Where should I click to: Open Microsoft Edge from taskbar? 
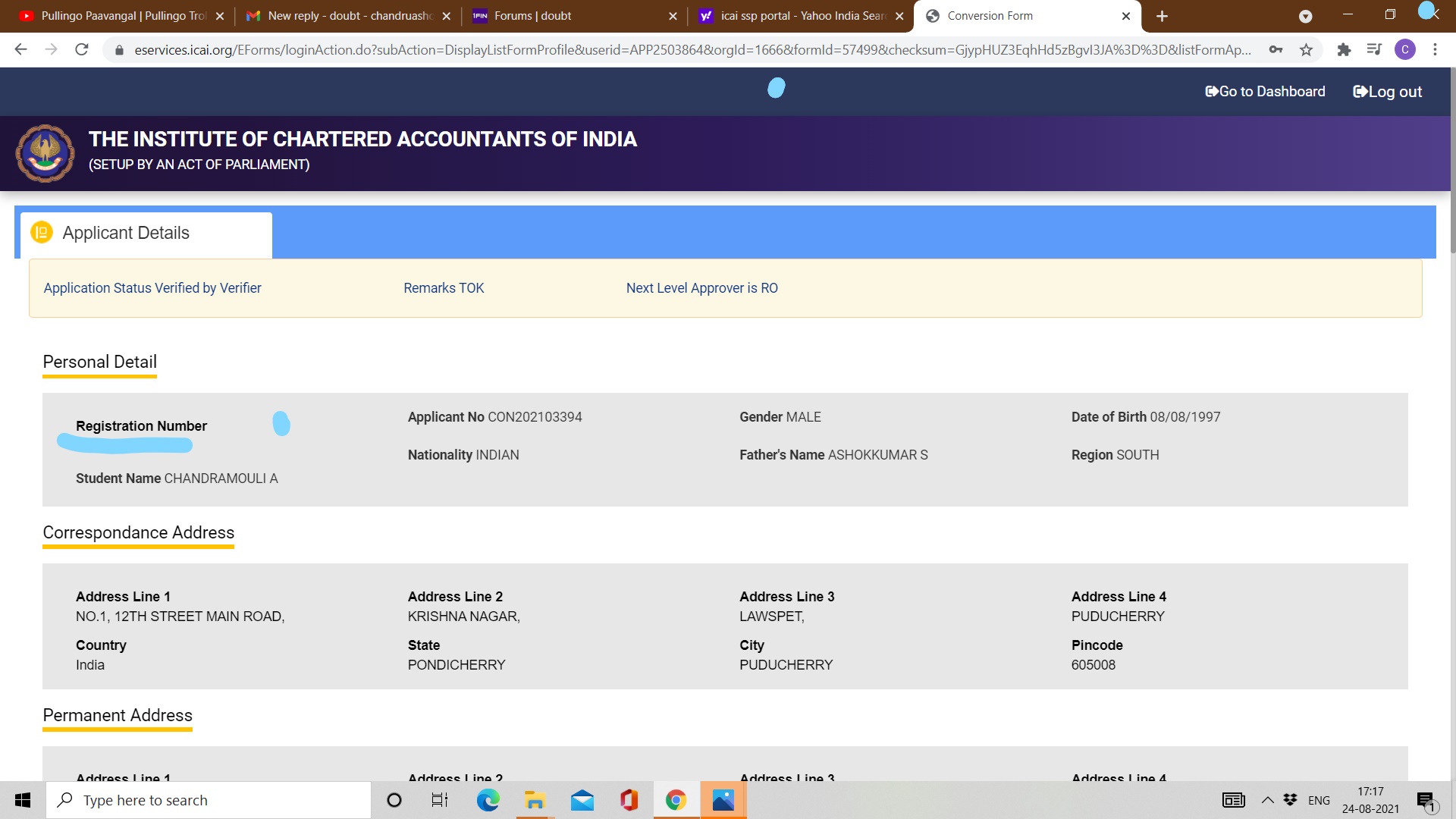click(488, 800)
